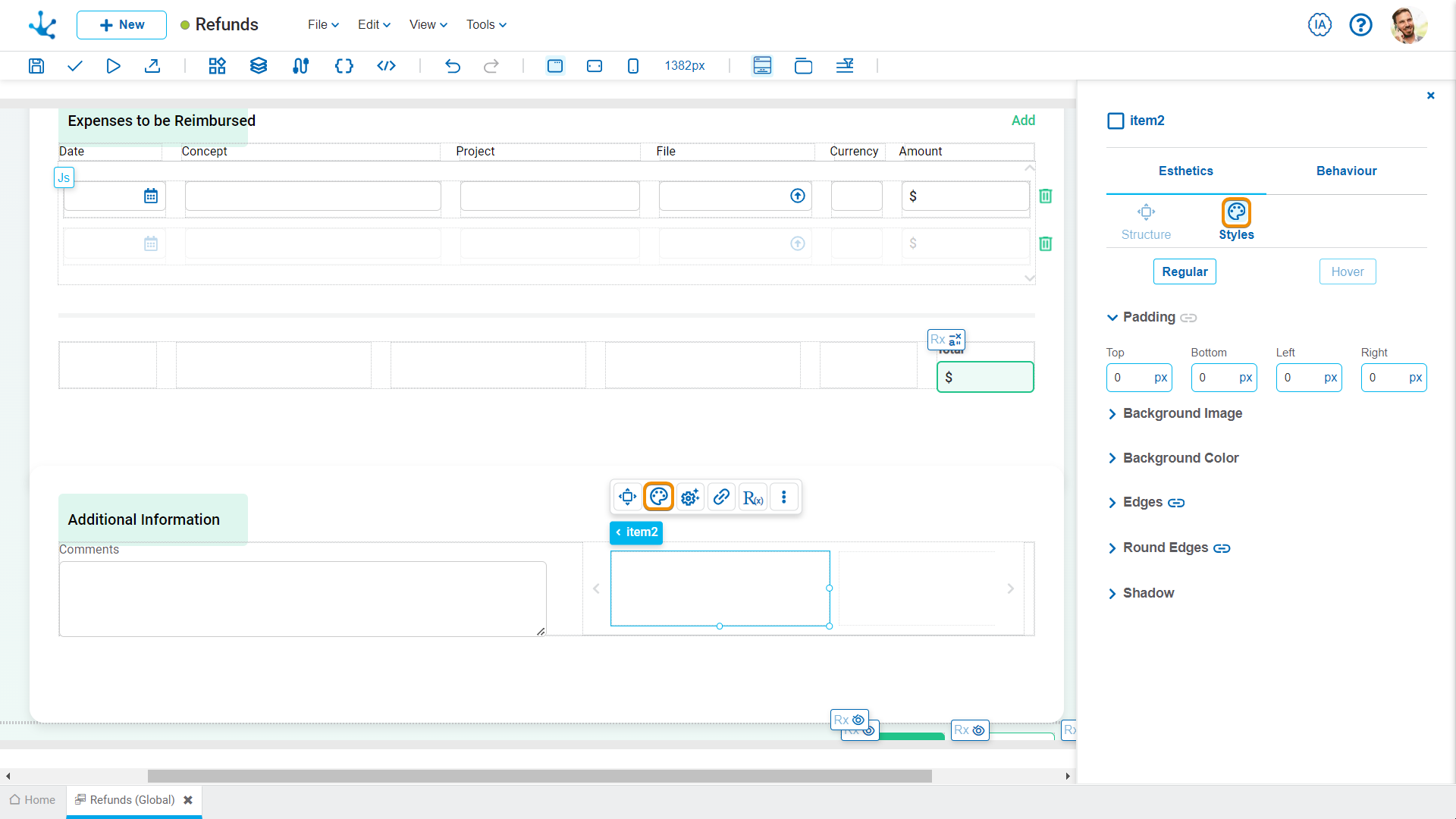
Task: Click the undo arrow icon
Action: coord(452,65)
